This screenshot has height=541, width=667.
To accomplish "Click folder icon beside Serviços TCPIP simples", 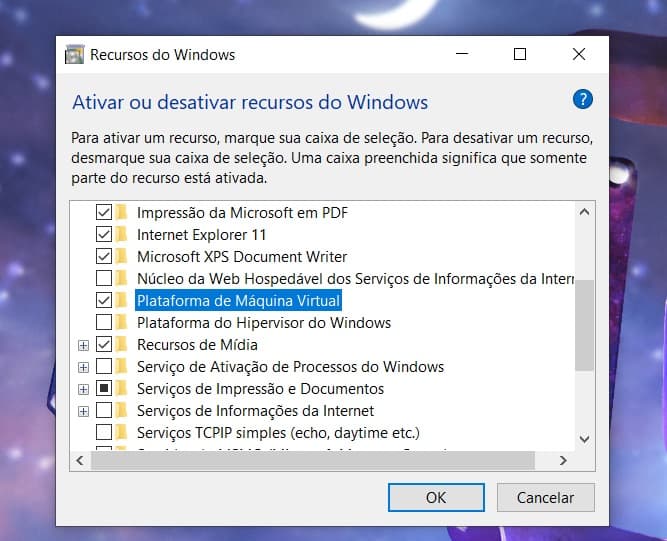I will (x=122, y=432).
